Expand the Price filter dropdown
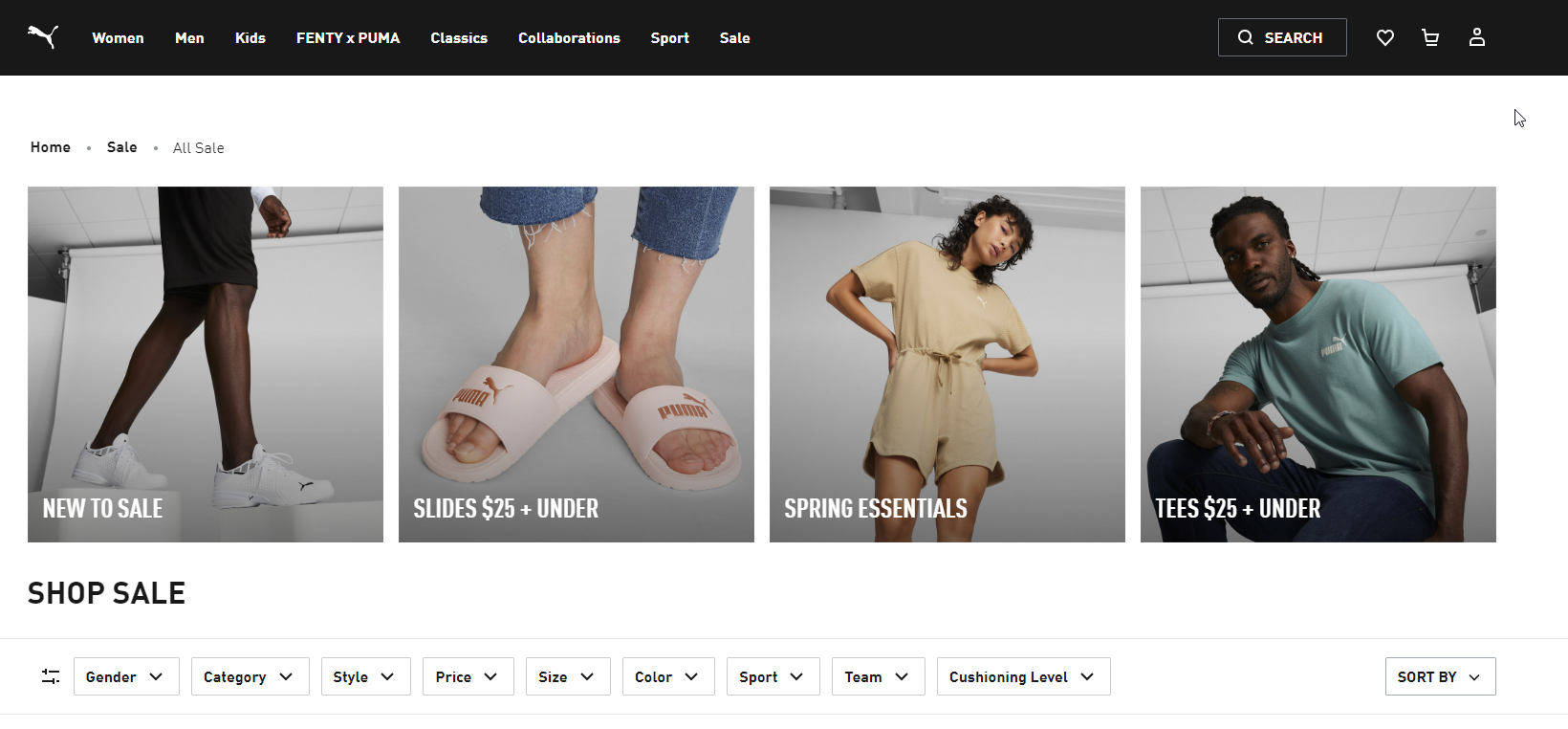This screenshot has width=1568, height=729. (x=468, y=676)
